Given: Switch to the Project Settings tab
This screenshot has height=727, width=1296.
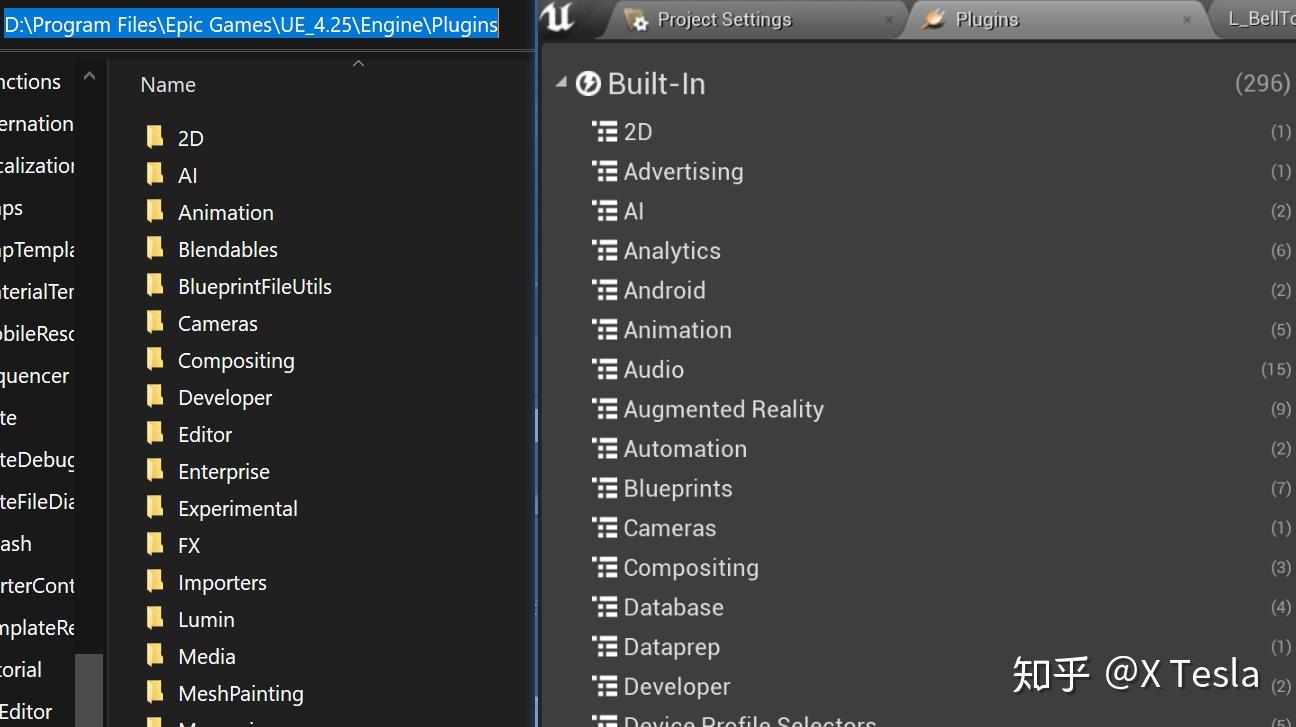Looking at the screenshot, I should coord(724,20).
